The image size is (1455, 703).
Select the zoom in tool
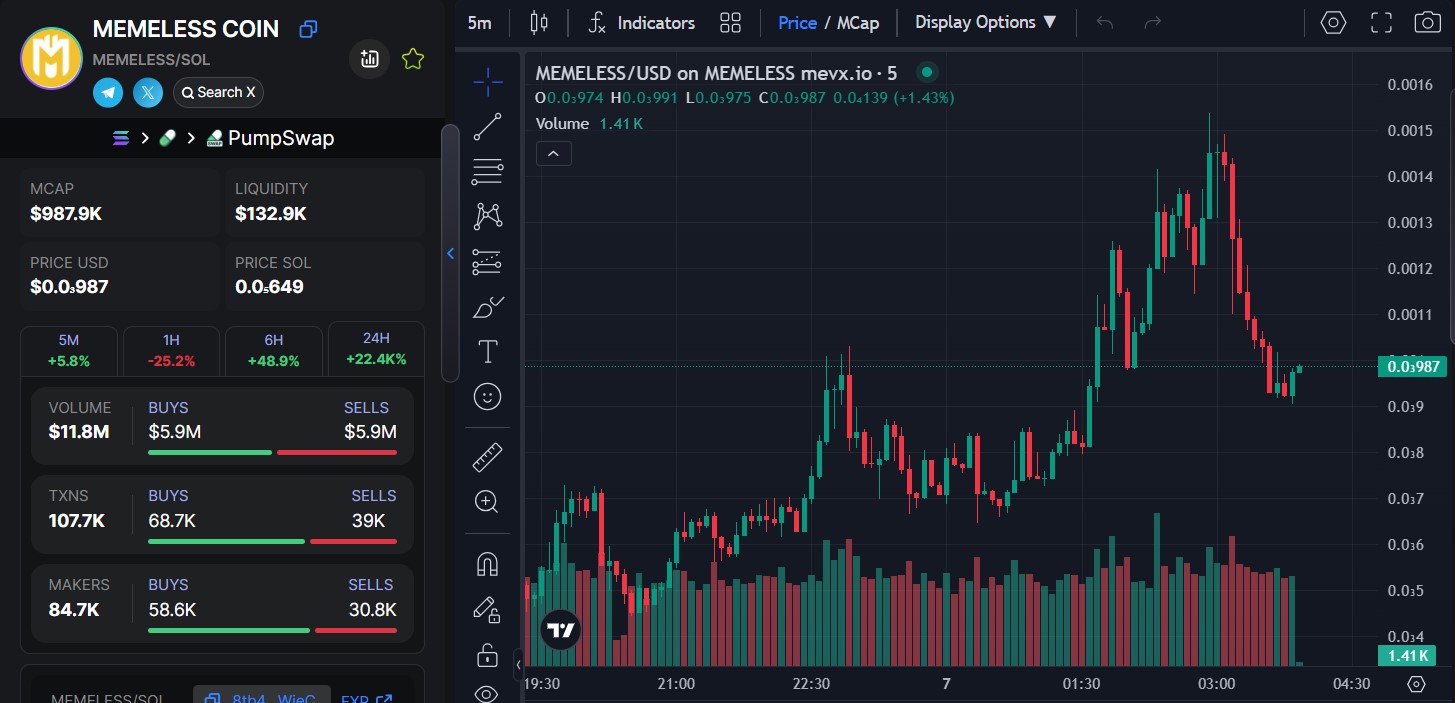pyautogui.click(x=487, y=502)
